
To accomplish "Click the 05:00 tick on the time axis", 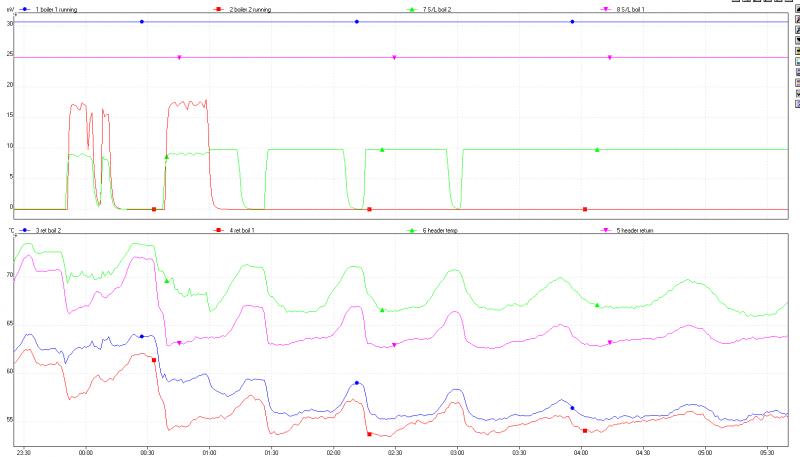I will [x=704, y=452].
